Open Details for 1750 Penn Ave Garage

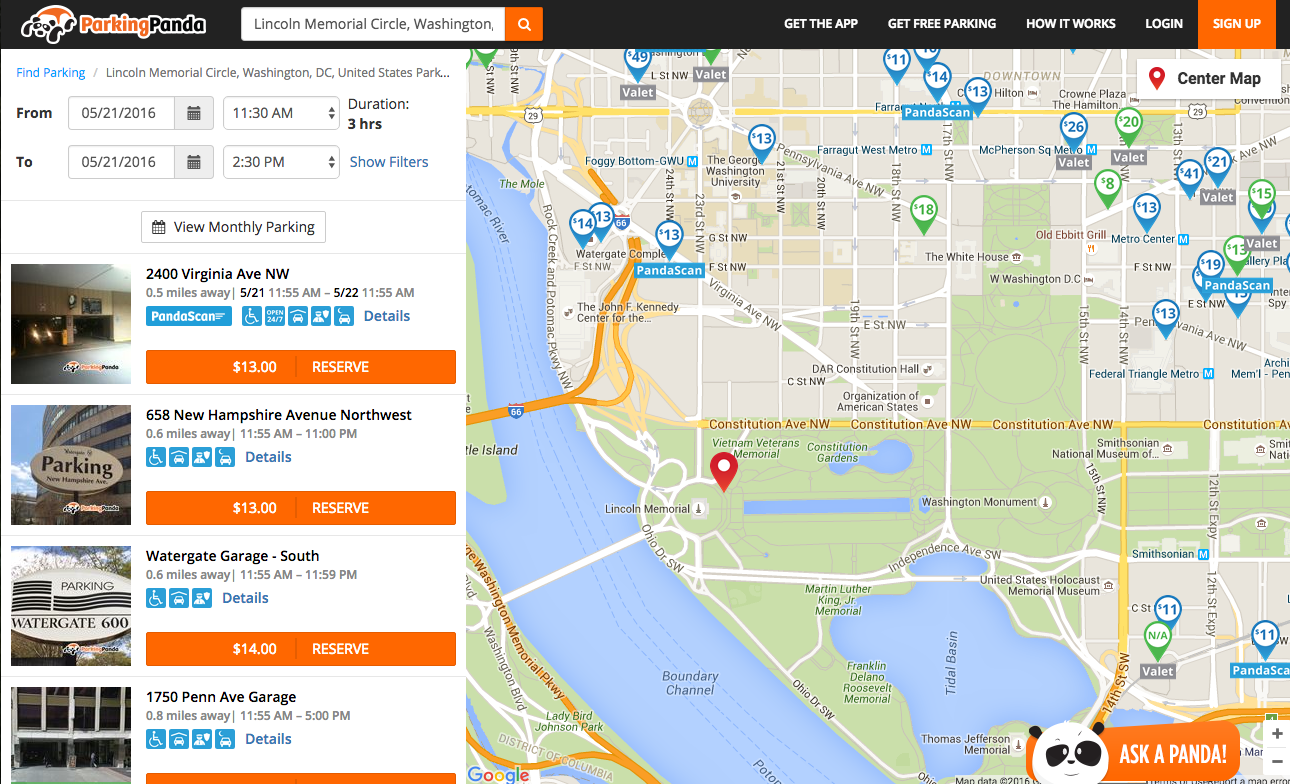click(x=268, y=739)
